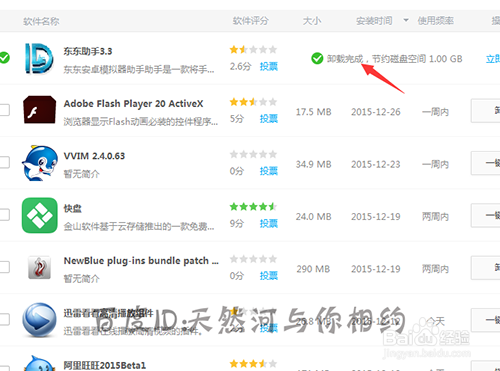The width and height of the screenshot is (500, 371).
Task: Click the green 快盘 icon
Action: pyautogui.click(x=39, y=215)
